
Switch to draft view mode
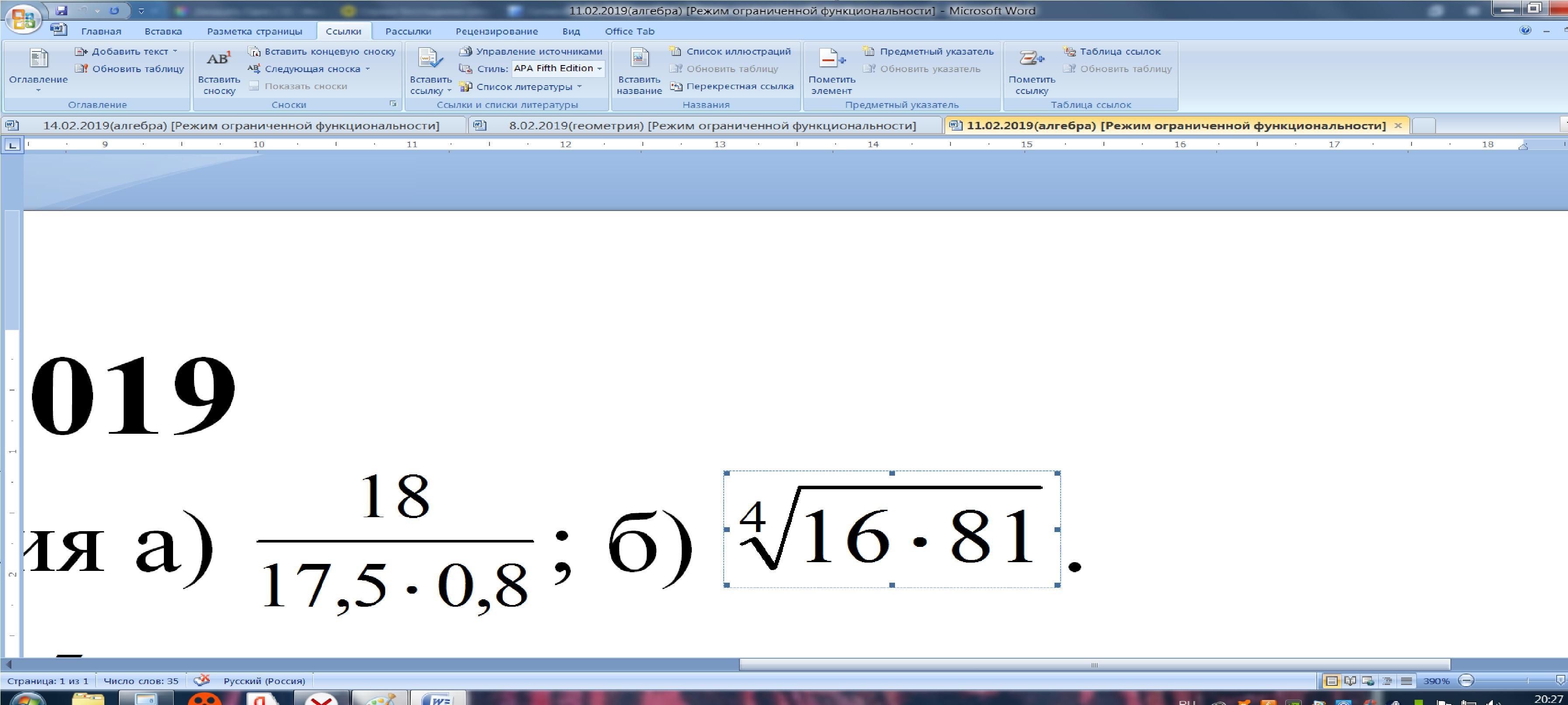pyautogui.click(x=1406, y=681)
